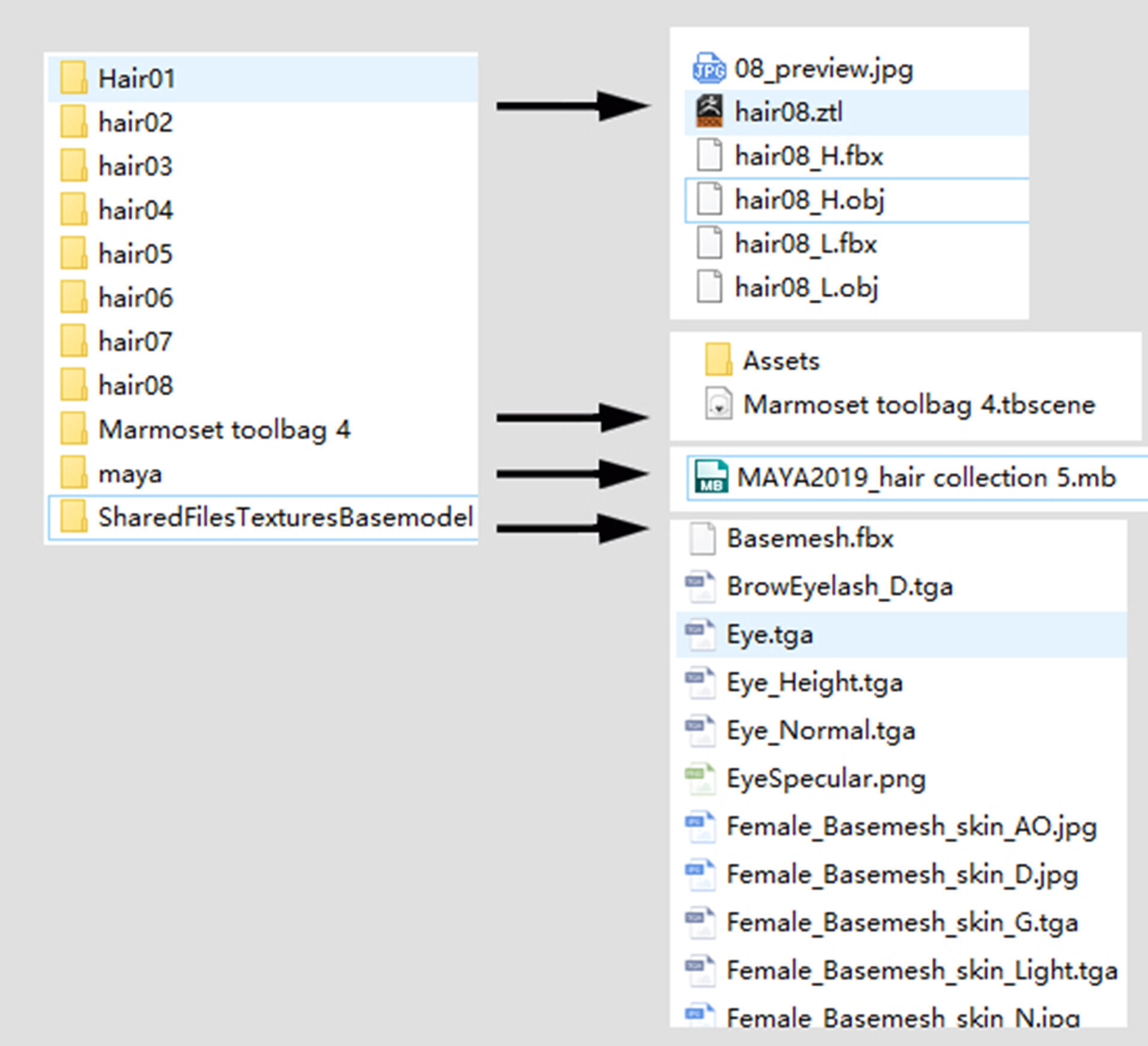Click the Hair01 folder icon
This screenshot has height=1046, width=1148.
tap(74, 78)
